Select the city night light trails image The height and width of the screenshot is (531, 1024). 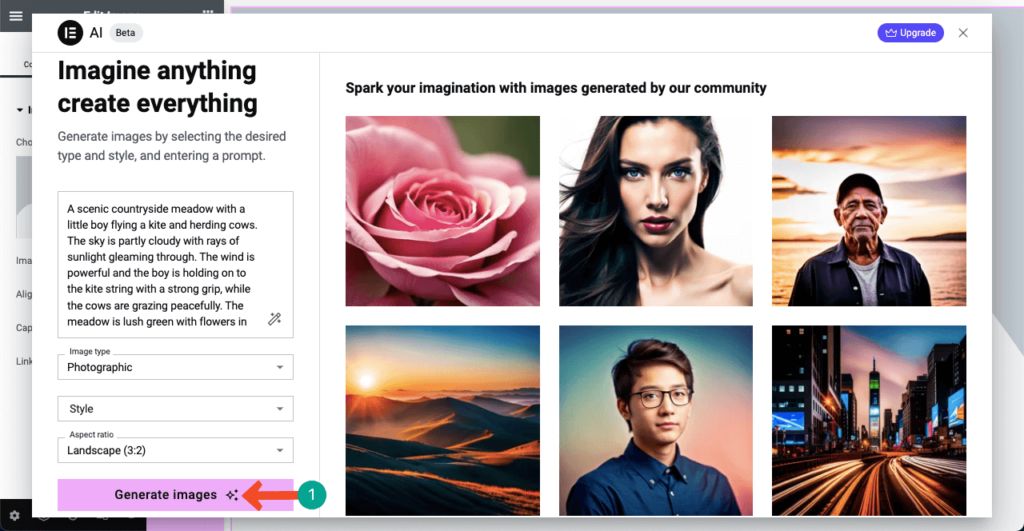868,420
